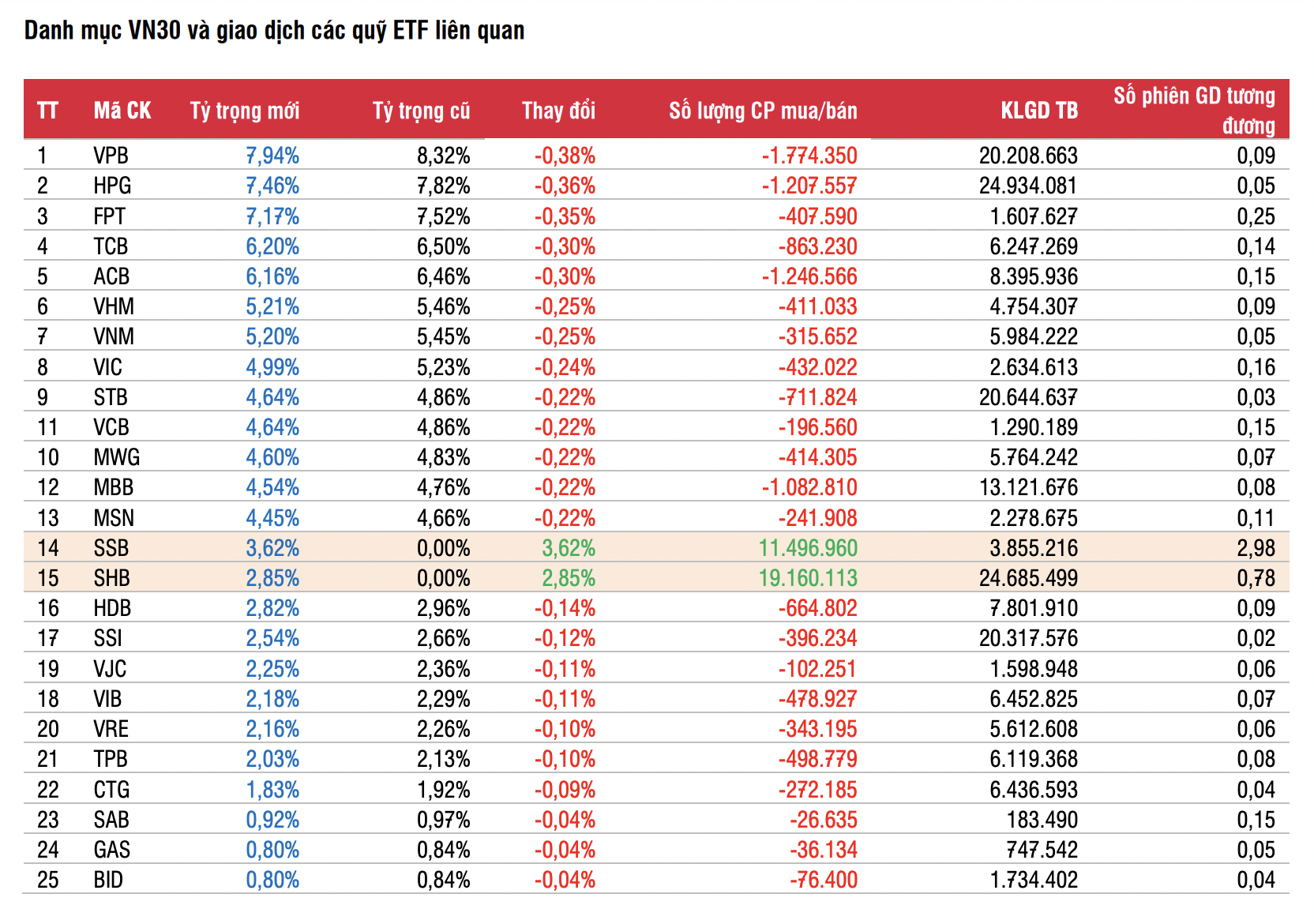Click MWG's new weight 4,60%
The height and width of the screenshot is (924, 1314).
[272, 457]
